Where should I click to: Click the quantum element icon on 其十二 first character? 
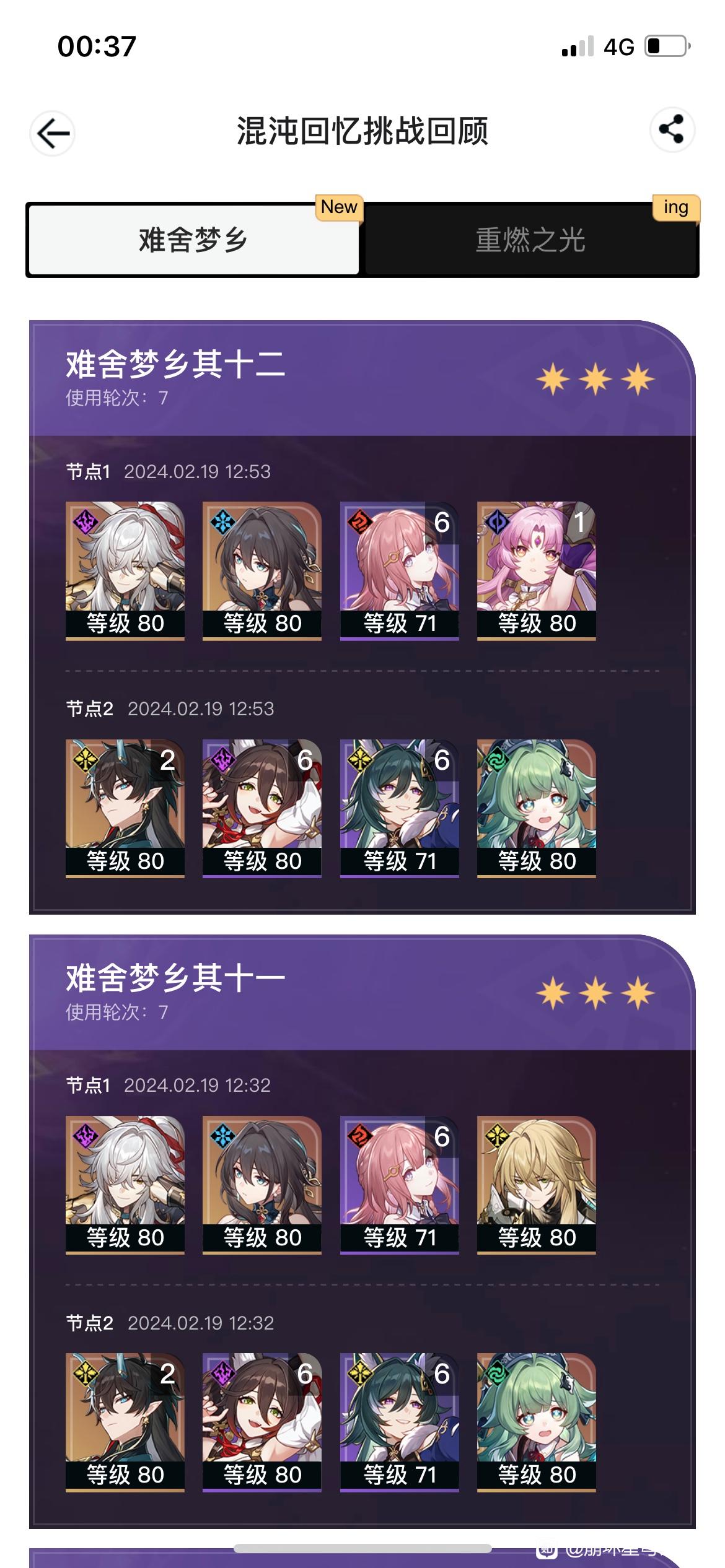[x=85, y=522]
